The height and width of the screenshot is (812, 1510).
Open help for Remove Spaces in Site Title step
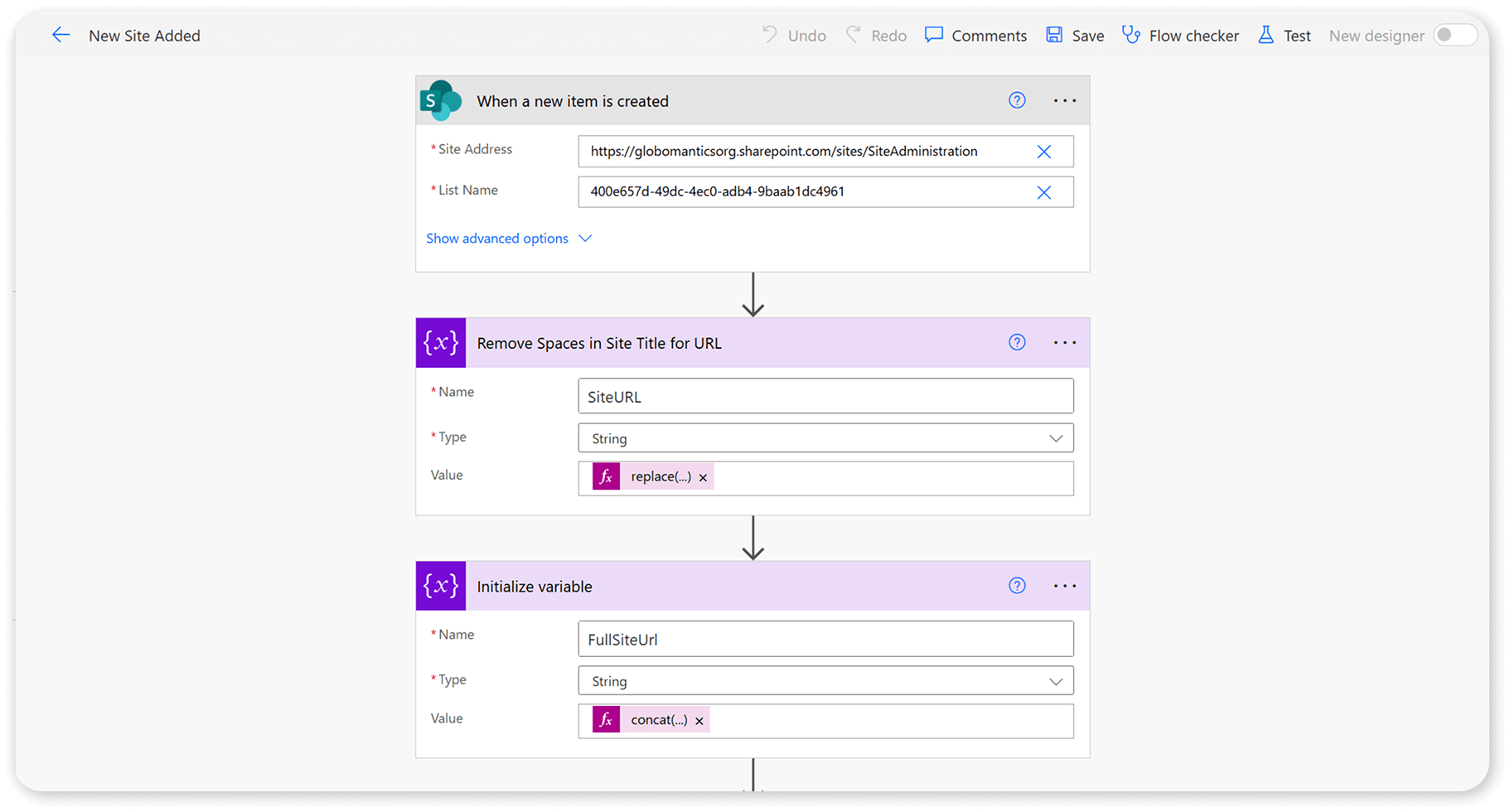click(1017, 342)
